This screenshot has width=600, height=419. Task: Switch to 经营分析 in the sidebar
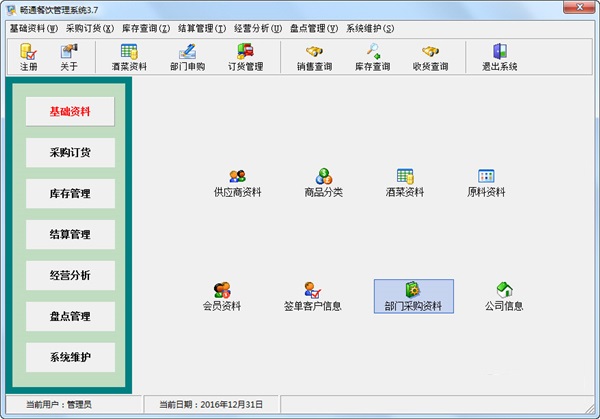click(70, 276)
